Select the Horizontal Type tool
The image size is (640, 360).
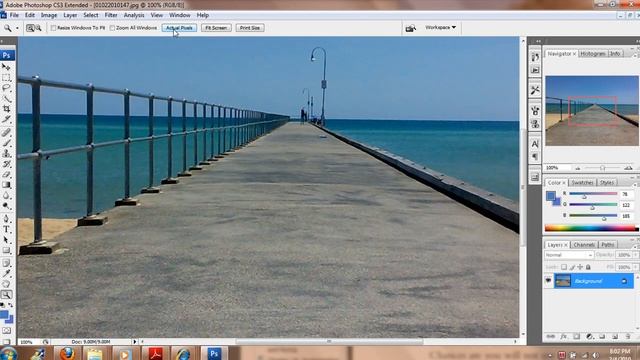6,230
